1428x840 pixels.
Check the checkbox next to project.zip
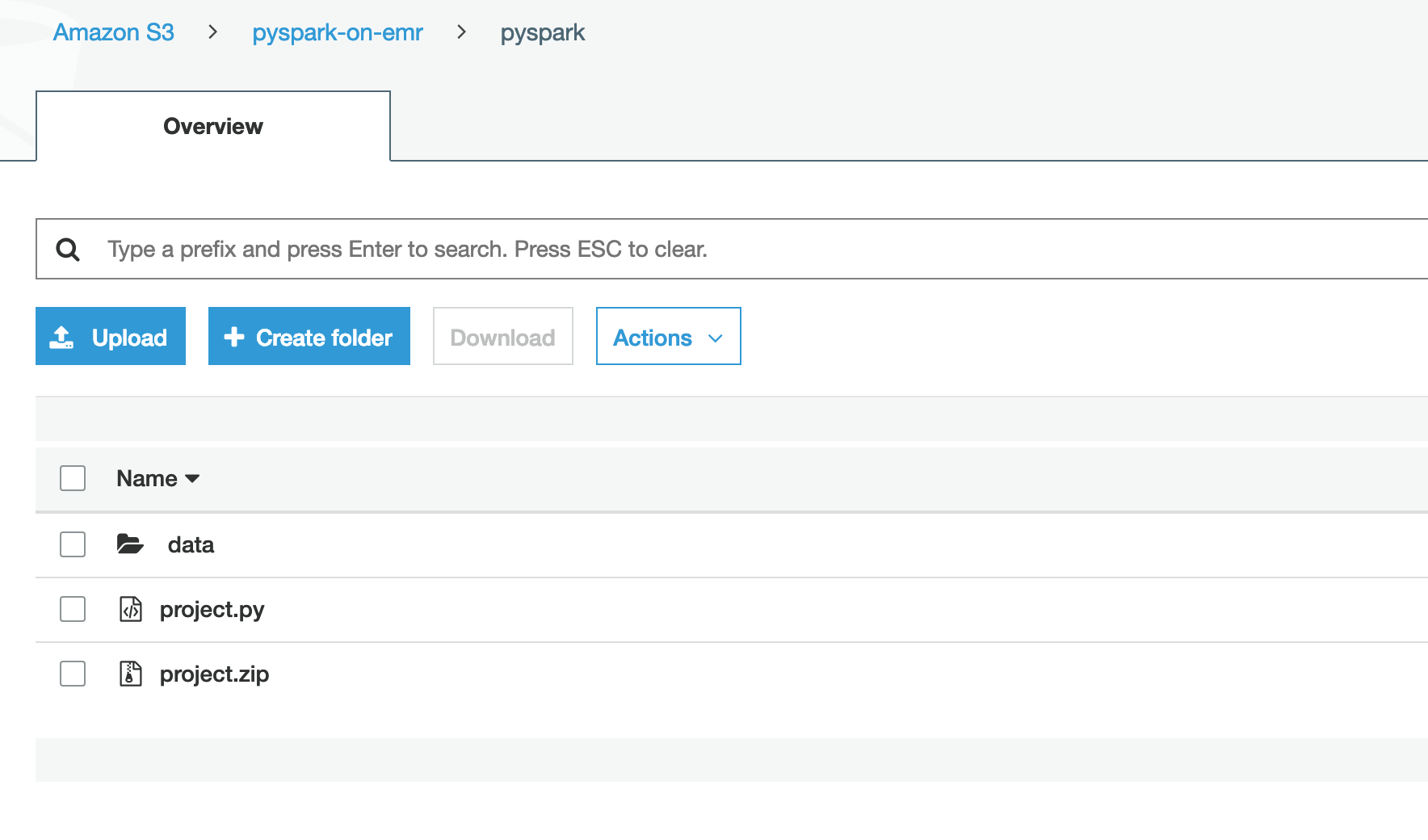[x=72, y=674]
